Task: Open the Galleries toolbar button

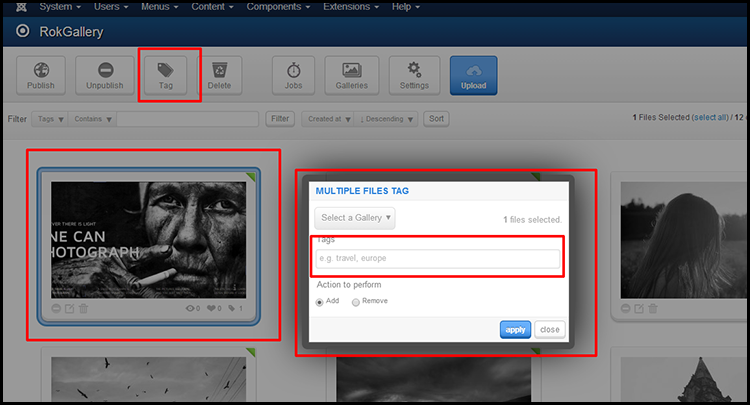Action: tap(352, 76)
